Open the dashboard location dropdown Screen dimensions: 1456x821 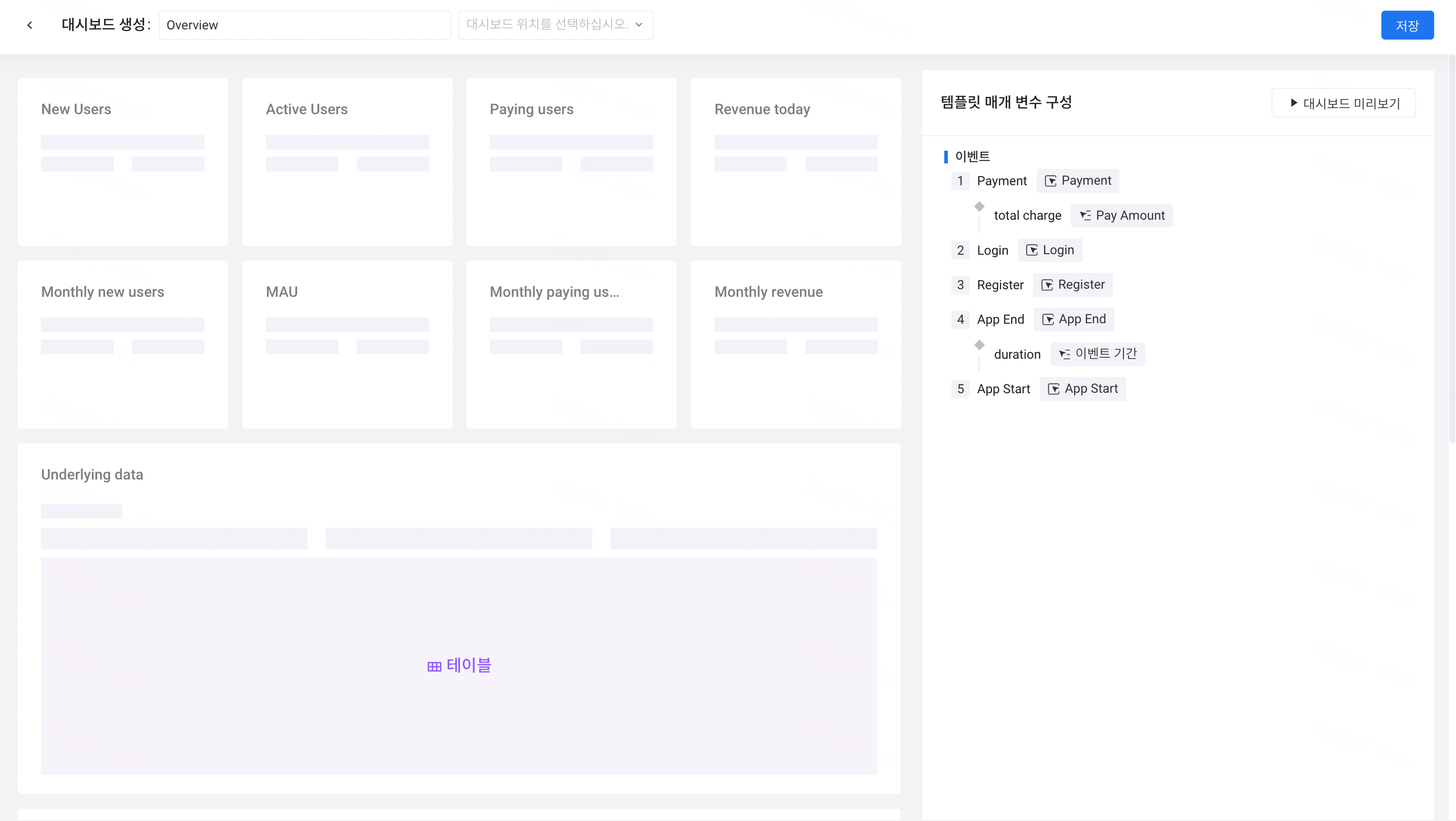(x=555, y=25)
